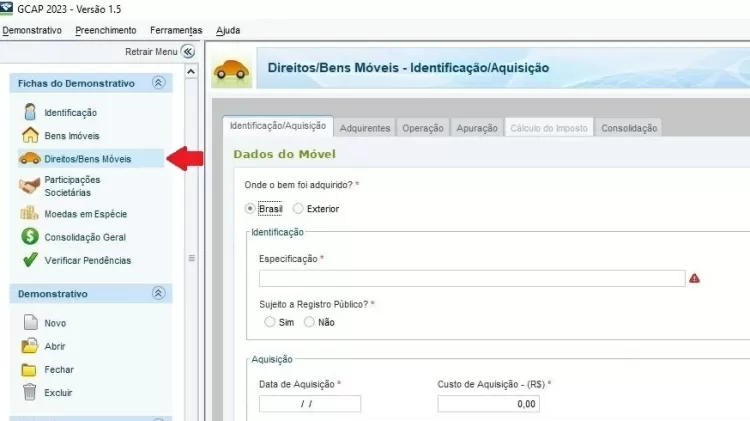The image size is (750, 421).
Task: Click the Excluir trash can icon
Action: (x=29, y=392)
